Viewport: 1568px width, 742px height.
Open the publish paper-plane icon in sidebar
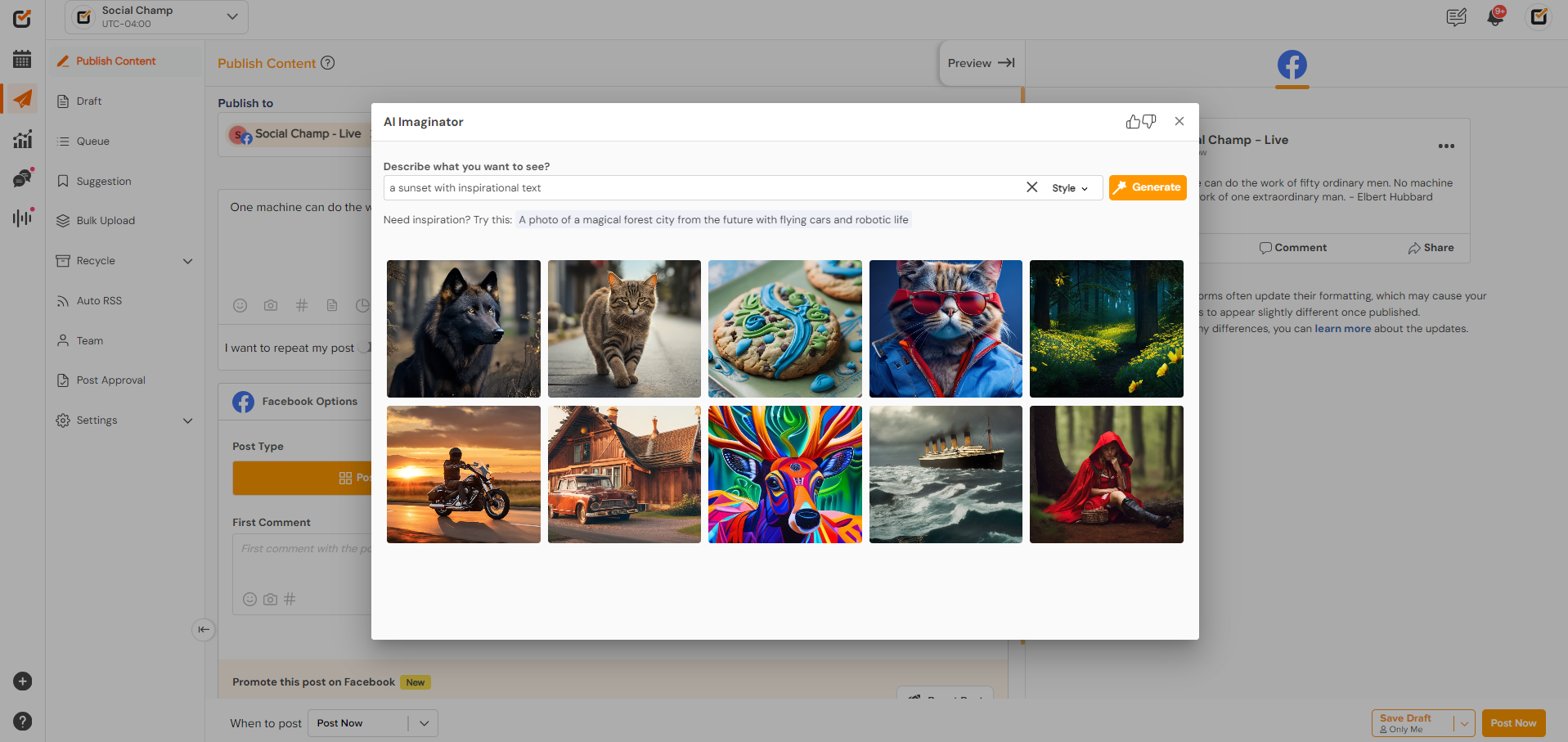tap(22, 99)
